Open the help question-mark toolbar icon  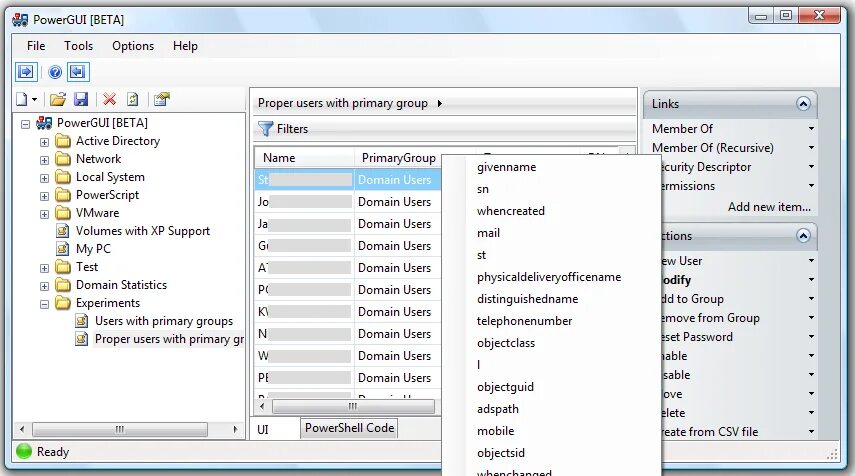pyautogui.click(x=55, y=71)
